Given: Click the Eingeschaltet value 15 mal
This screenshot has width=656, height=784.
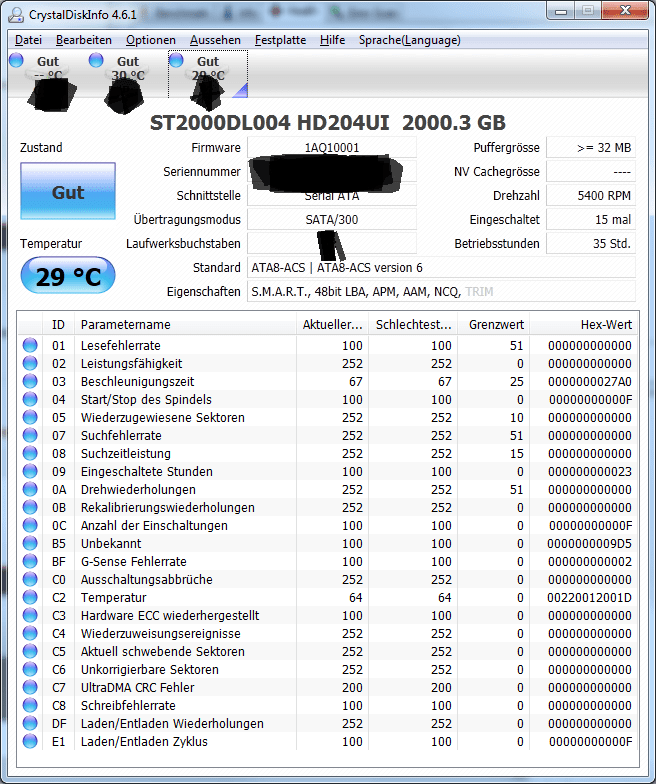Looking at the screenshot, I should [x=590, y=220].
